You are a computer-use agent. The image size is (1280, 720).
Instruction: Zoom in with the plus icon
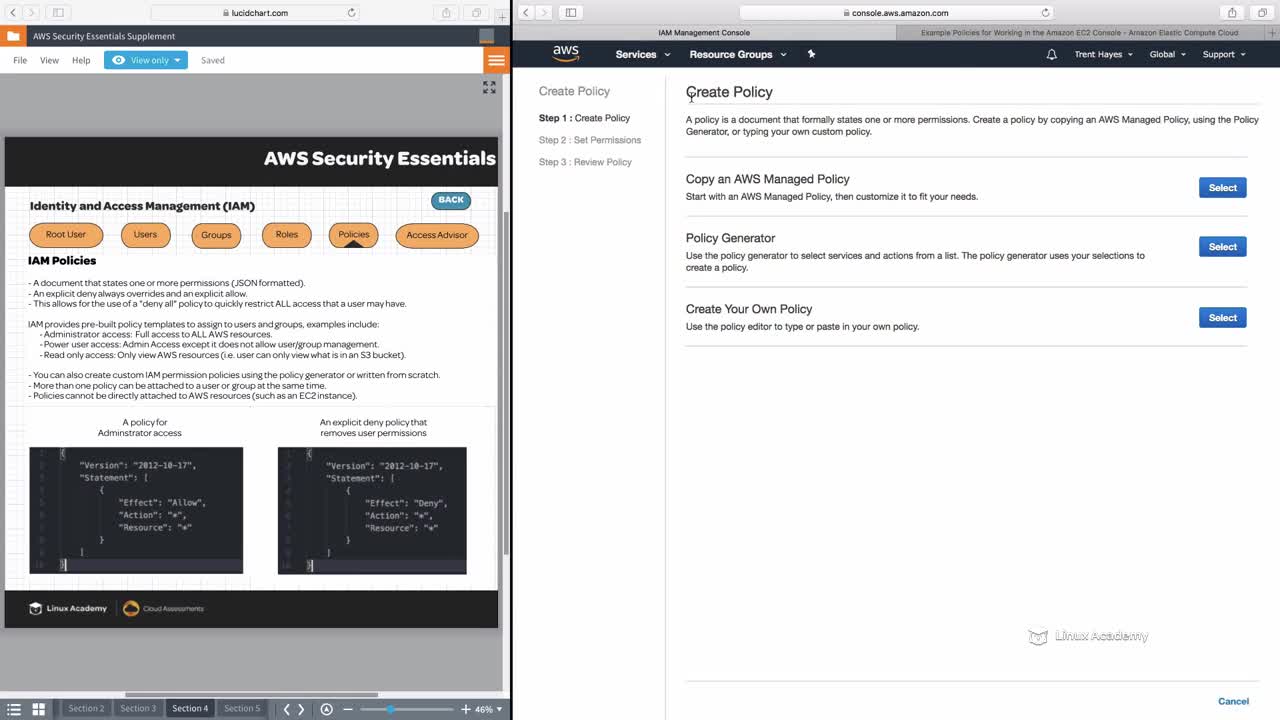465,709
